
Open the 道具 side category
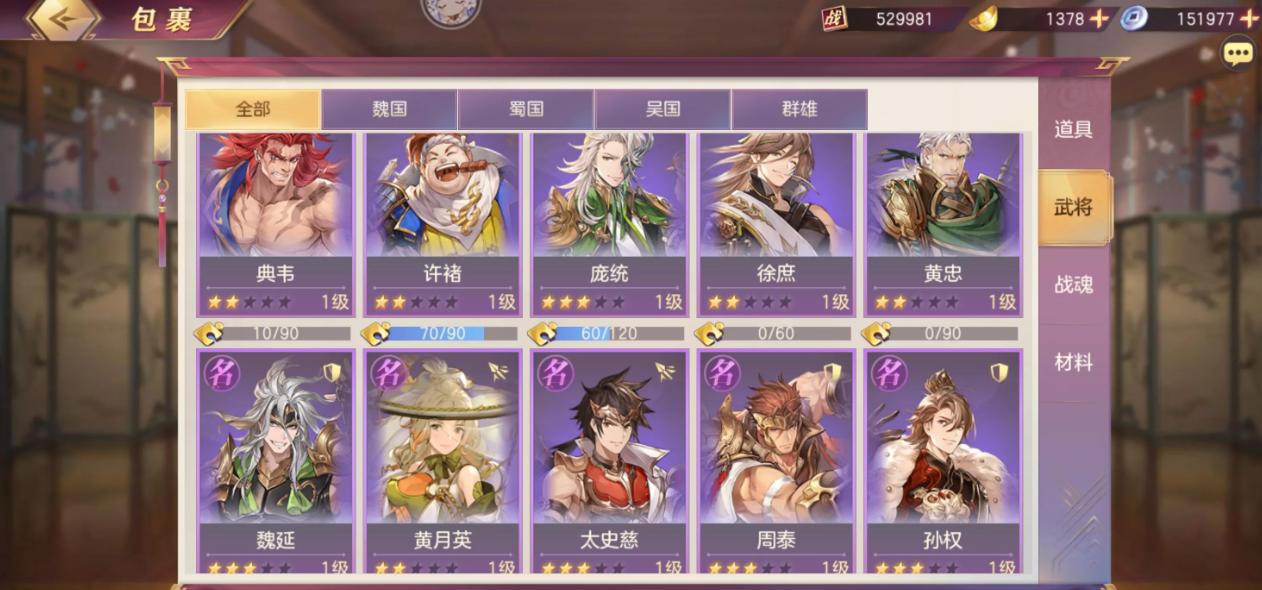point(1073,130)
